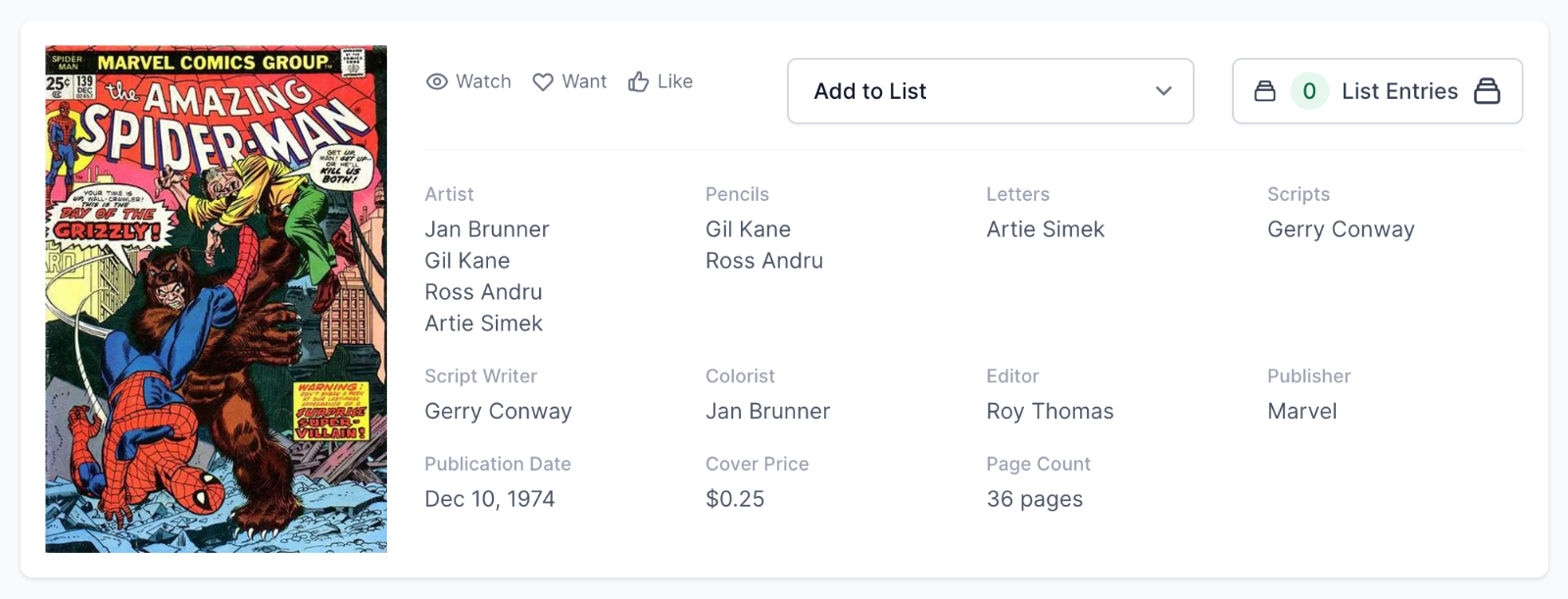This screenshot has width=1568, height=599.
Task: Click the heart icon for Want
Action: pos(543,82)
